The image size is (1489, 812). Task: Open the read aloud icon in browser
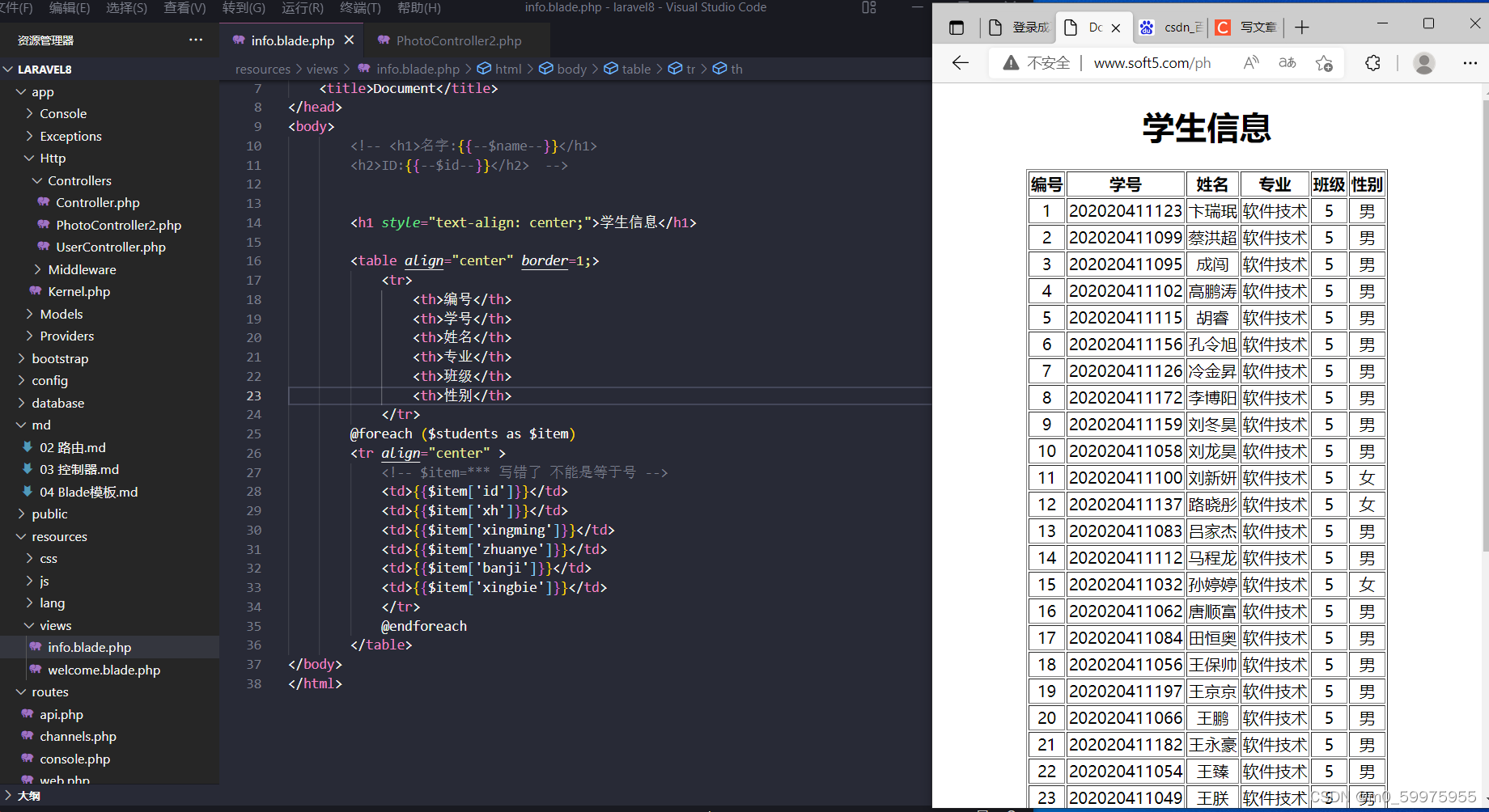pyautogui.click(x=1251, y=63)
